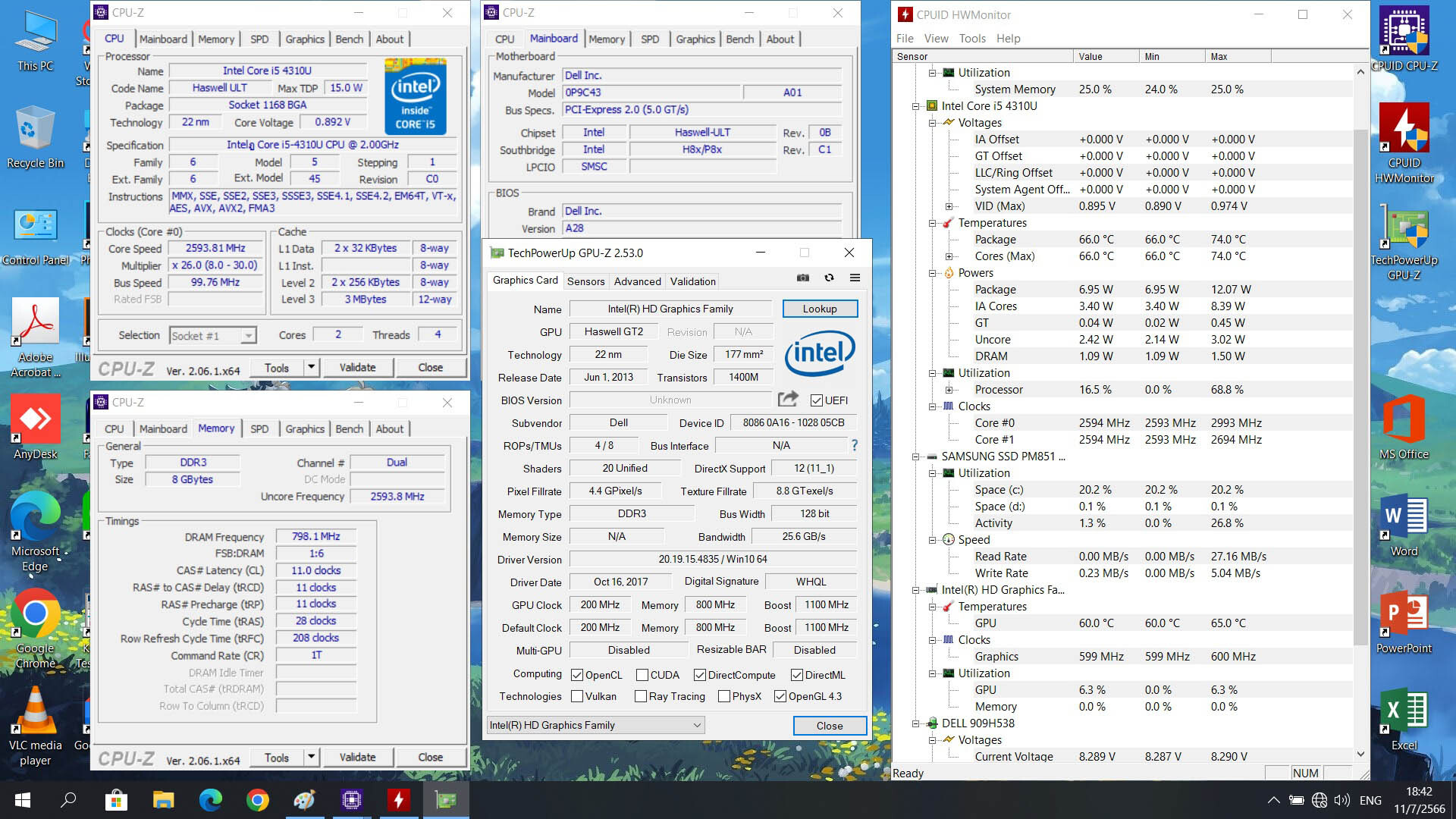Open Microsoft Store taskbar icon
Screen dimensions: 1456x819
click(116, 800)
